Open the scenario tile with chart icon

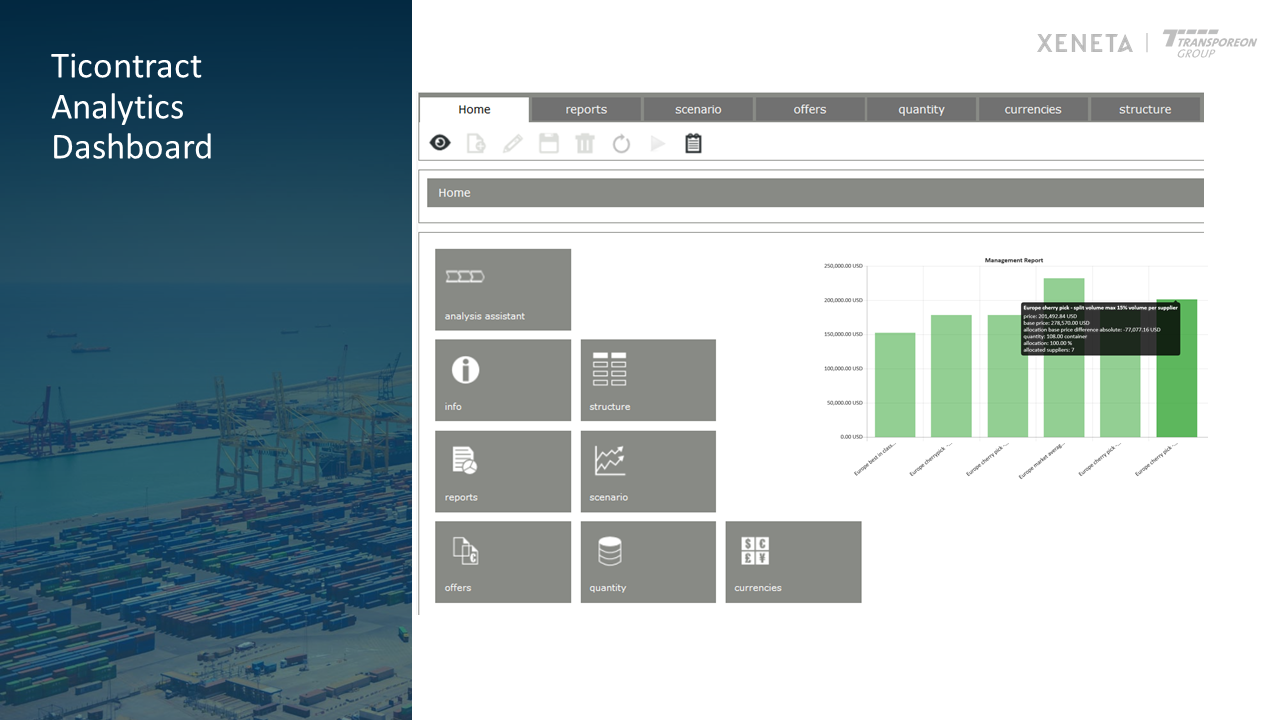[x=648, y=471]
